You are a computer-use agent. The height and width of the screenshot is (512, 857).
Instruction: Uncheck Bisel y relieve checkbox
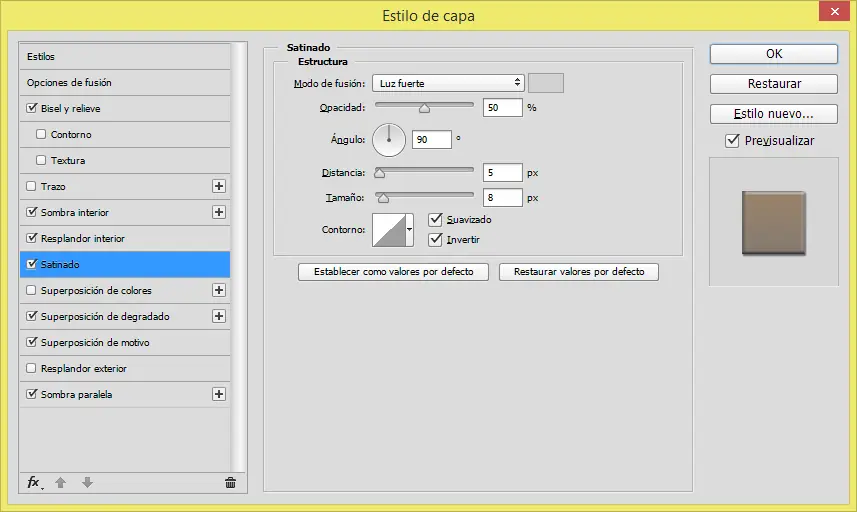pos(32,108)
